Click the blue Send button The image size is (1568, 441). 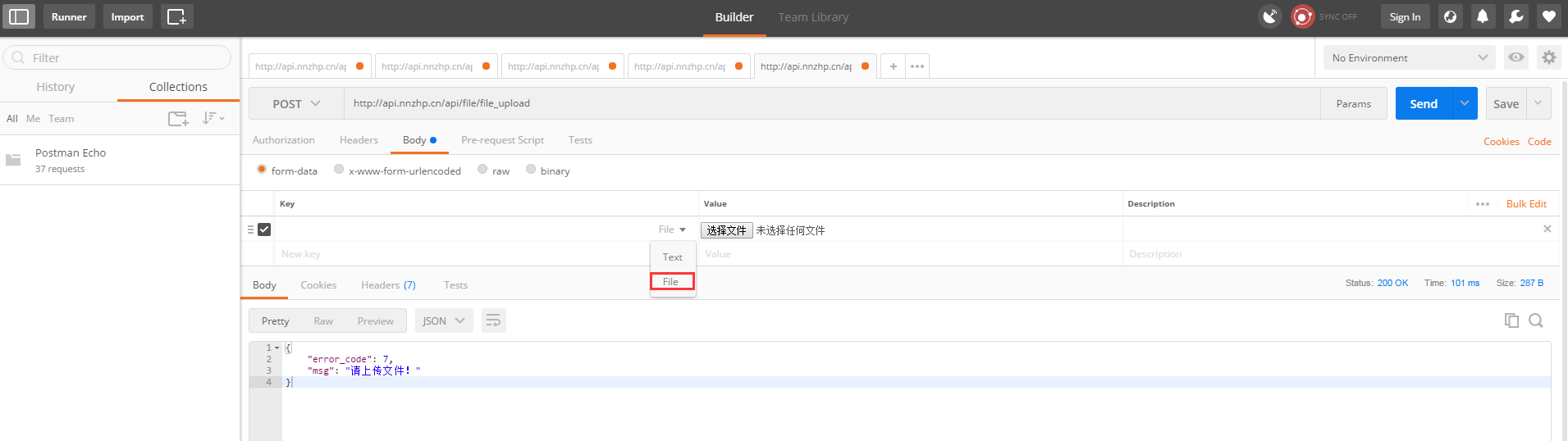tap(1424, 103)
